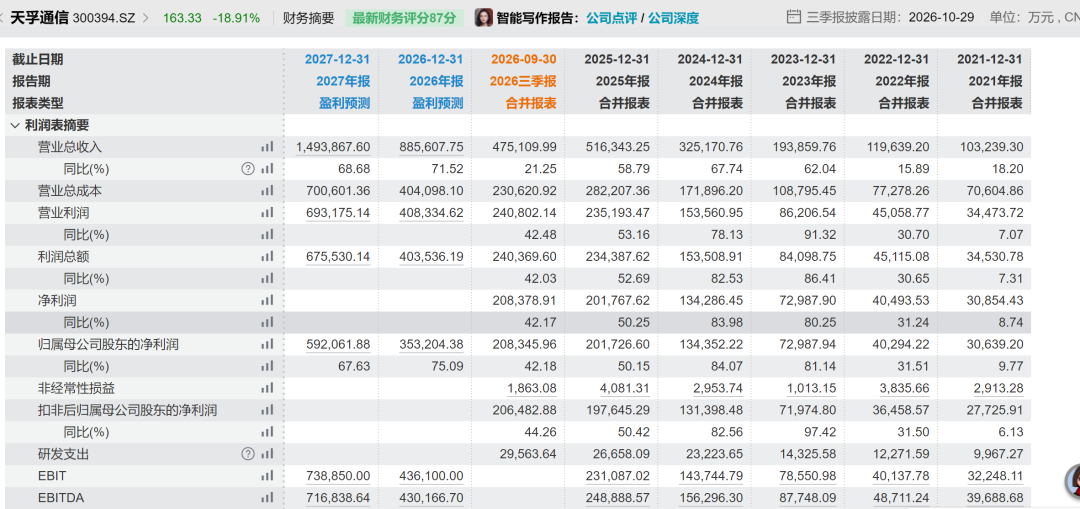Open chart icon for 扣非后归属母公司股东的净利润 row

[x=267, y=411]
